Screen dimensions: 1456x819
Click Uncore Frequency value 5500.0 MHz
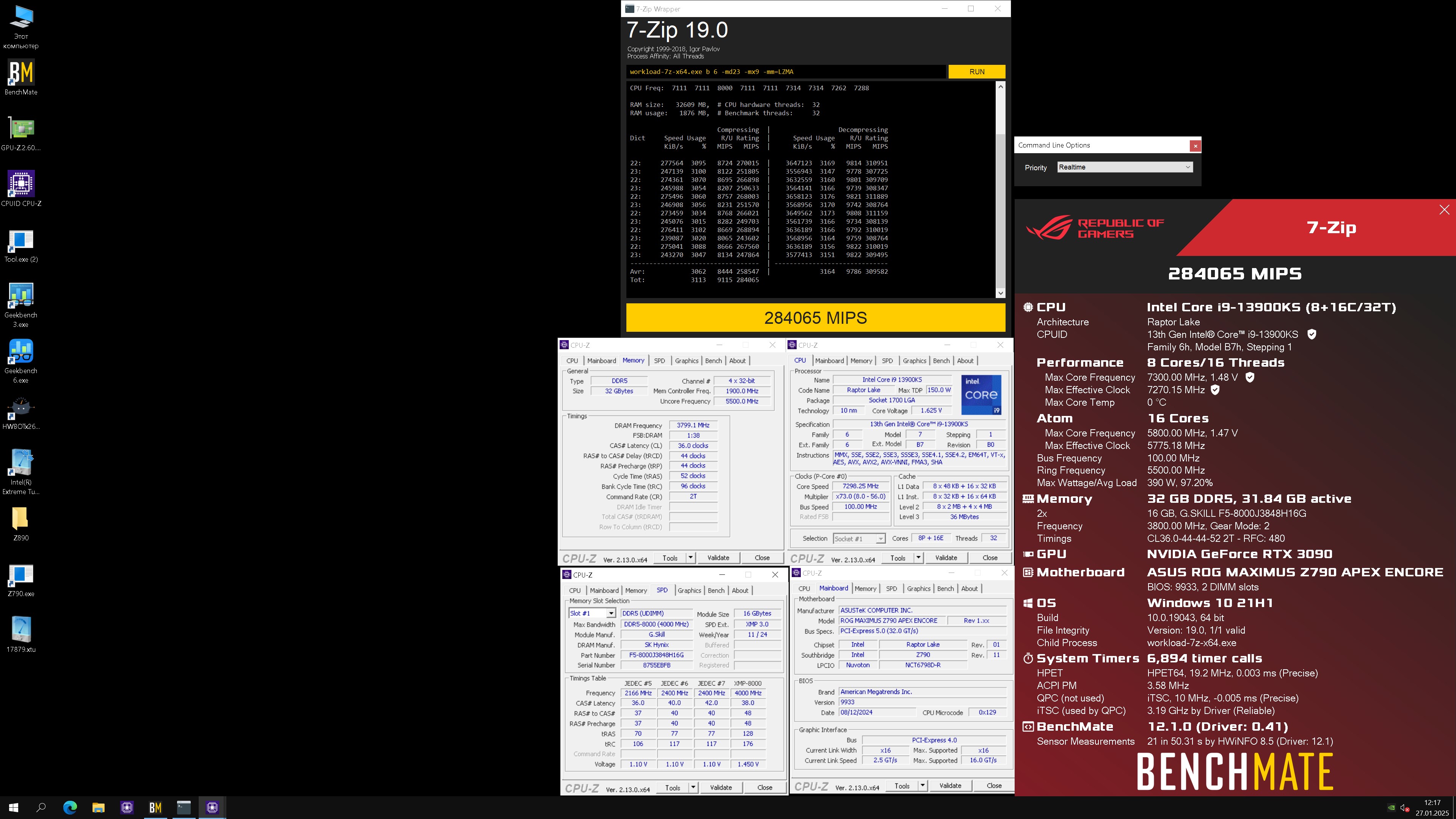742,401
